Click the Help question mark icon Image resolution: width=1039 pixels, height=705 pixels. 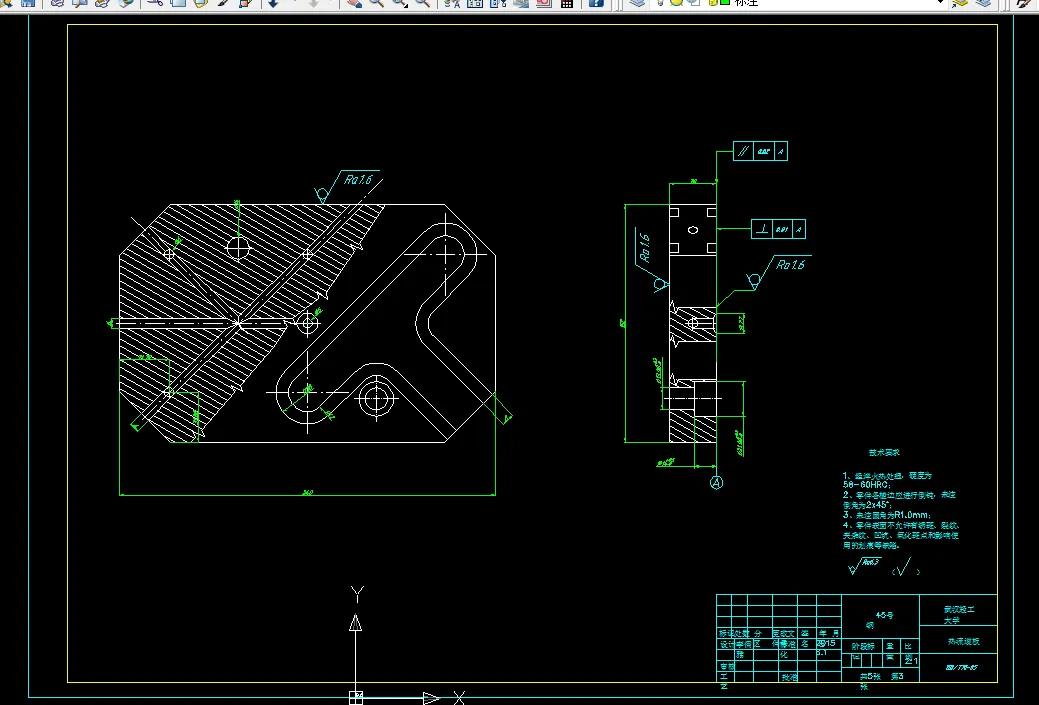pos(596,3)
